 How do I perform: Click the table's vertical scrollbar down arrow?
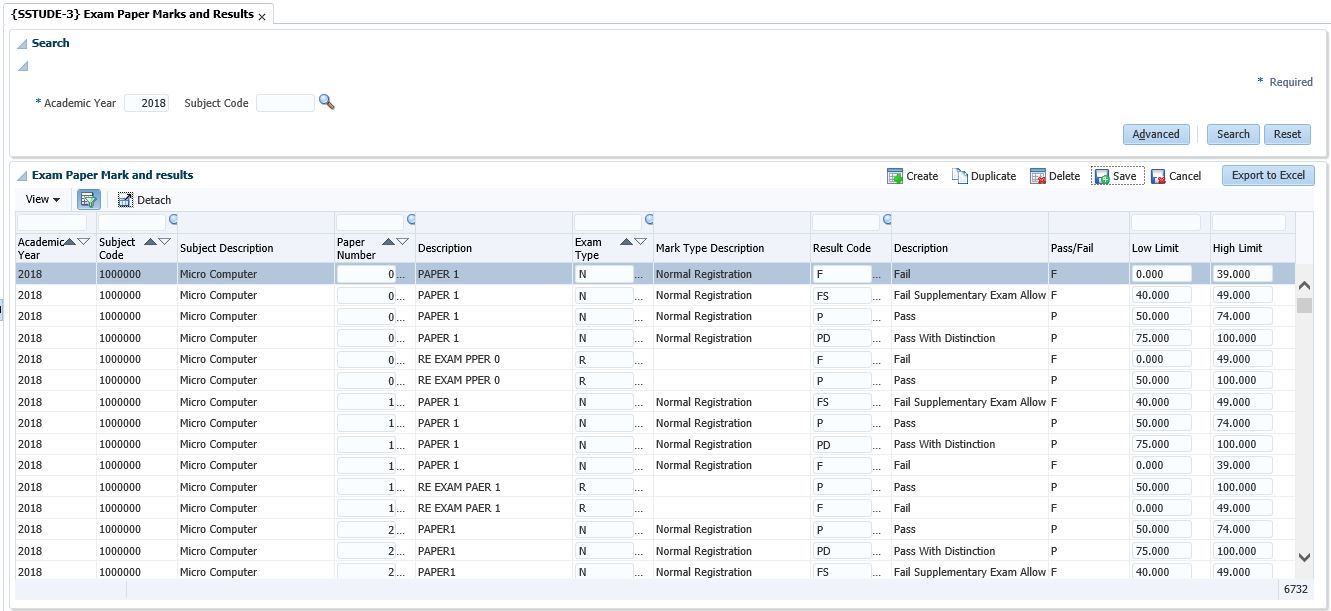point(1304,557)
